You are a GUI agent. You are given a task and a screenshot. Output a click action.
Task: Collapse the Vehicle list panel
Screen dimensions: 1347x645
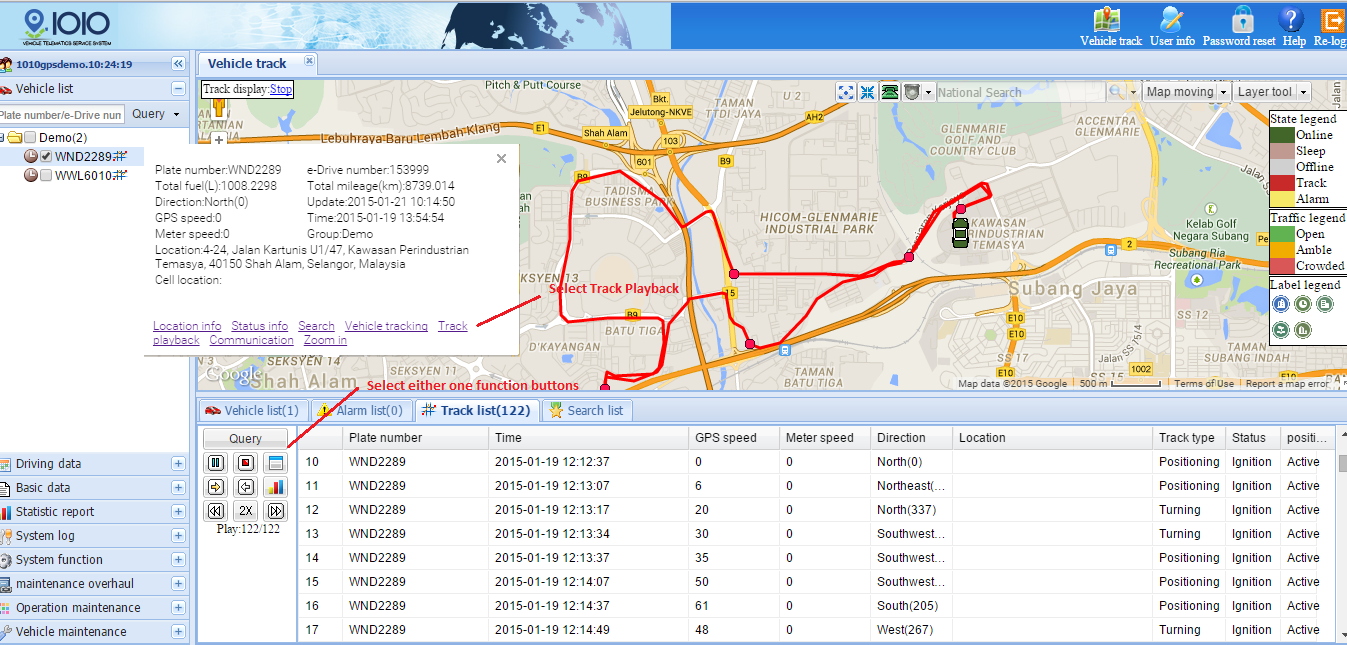click(x=178, y=89)
